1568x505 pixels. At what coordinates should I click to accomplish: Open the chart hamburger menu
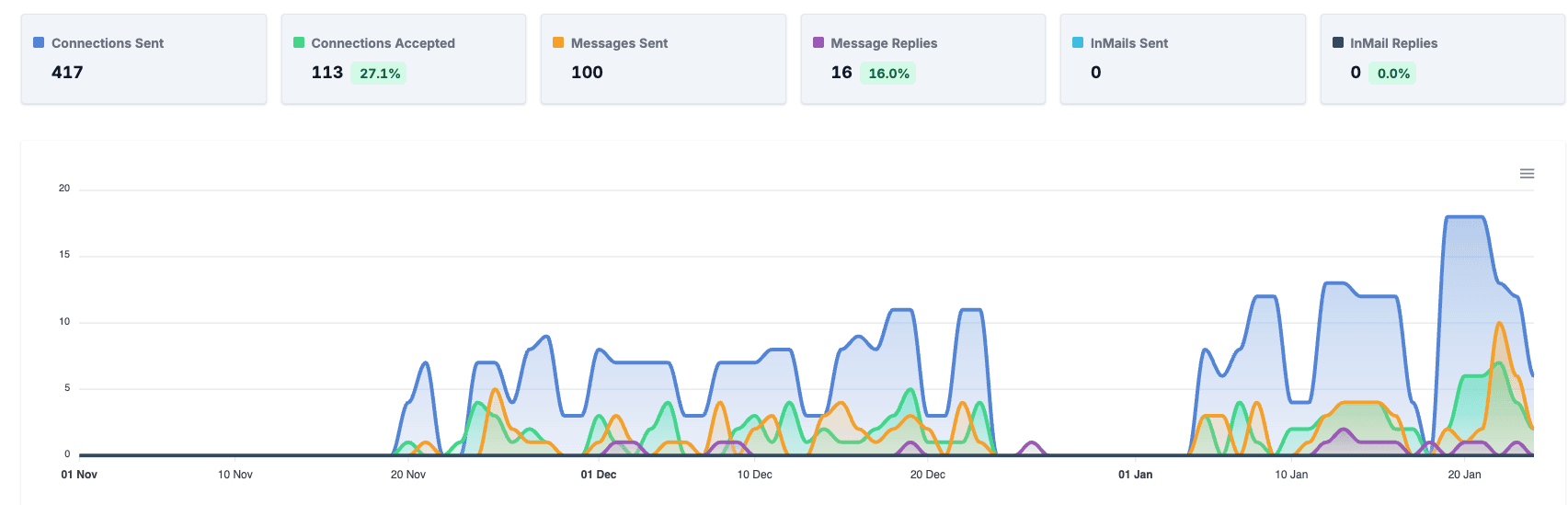(1527, 174)
